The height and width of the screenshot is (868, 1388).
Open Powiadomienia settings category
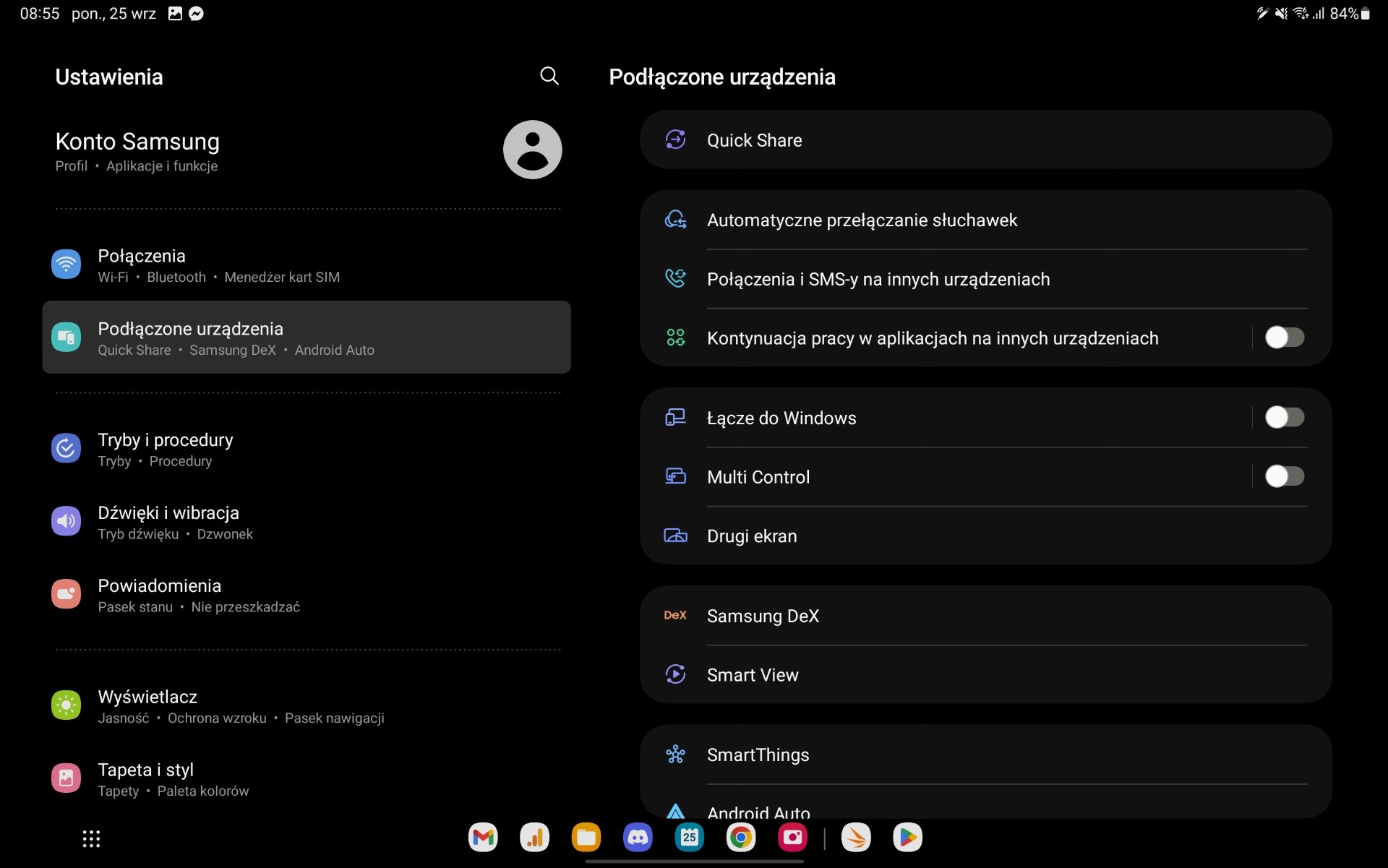pyautogui.click(x=307, y=595)
